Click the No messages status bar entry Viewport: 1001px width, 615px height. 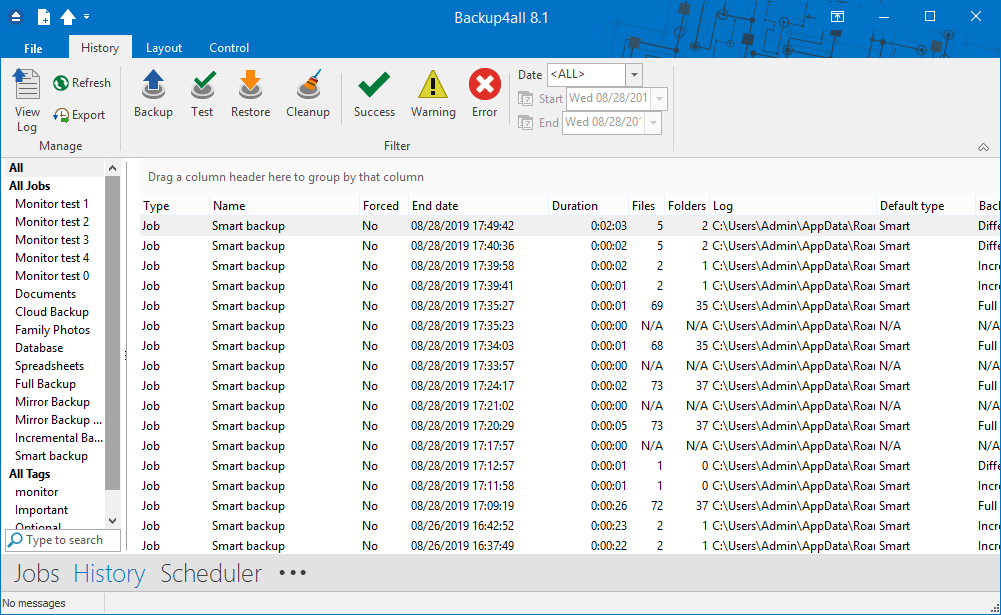point(34,603)
